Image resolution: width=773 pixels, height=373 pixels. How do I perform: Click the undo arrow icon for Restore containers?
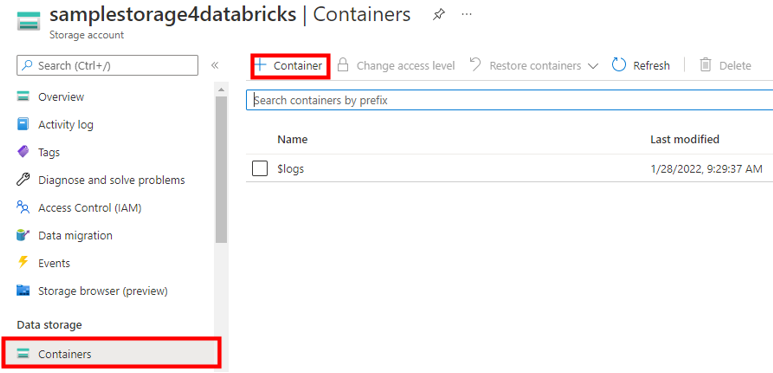pos(475,65)
